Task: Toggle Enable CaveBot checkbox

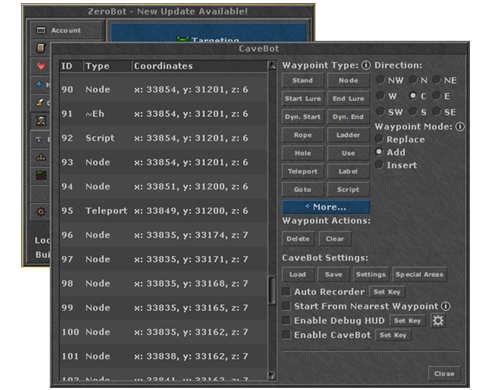Action: click(x=286, y=335)
